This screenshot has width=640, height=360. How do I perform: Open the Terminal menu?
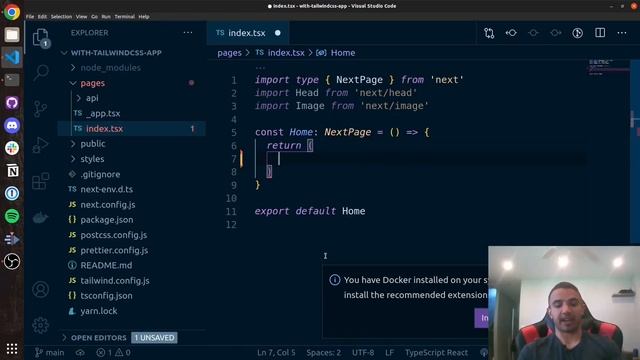click(x=124, y=17)
